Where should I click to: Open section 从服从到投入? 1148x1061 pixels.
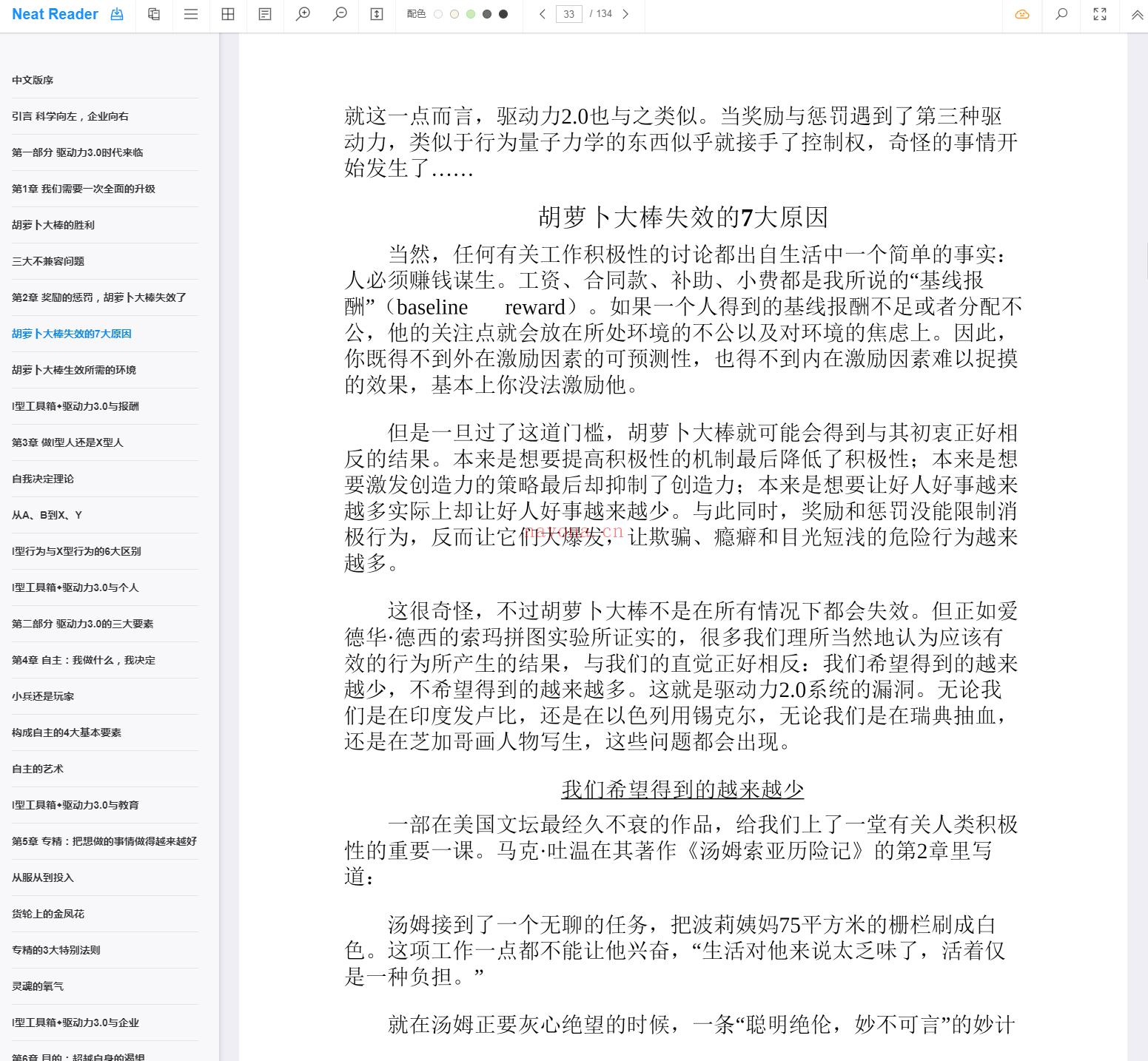(43, 878)
